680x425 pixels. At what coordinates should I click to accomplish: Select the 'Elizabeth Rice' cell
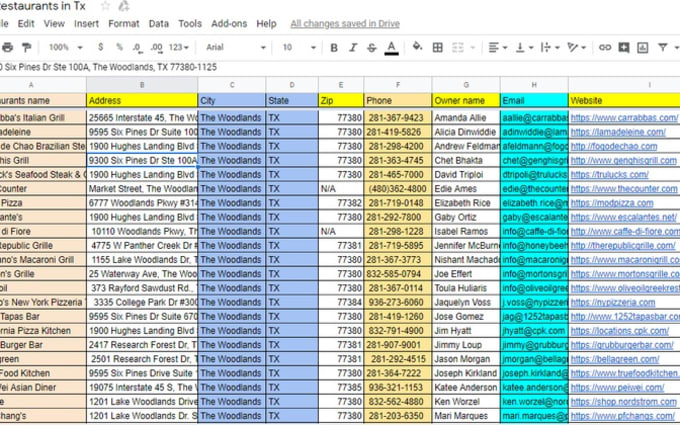(466, 203)
